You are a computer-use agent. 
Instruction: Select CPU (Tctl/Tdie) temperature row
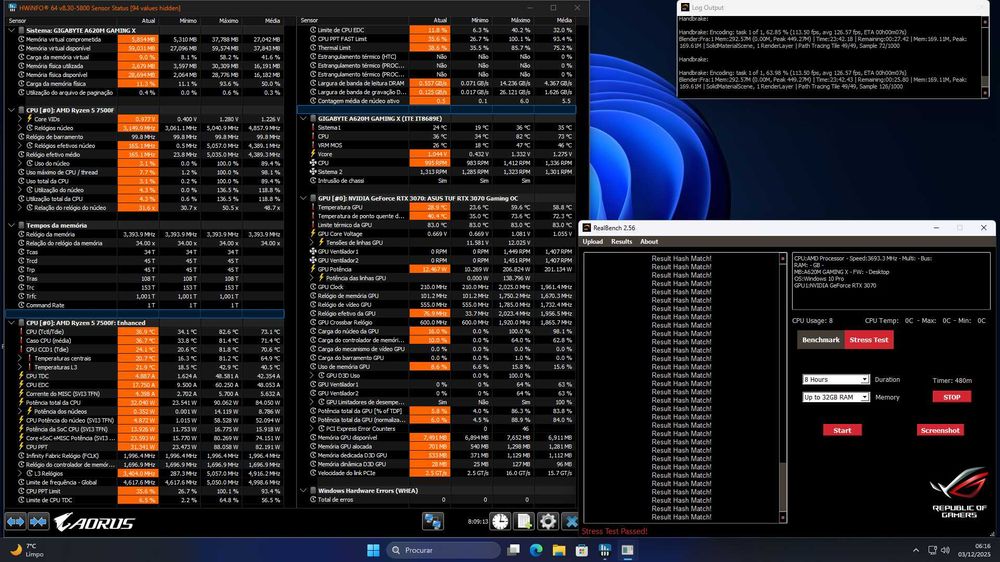[145, 332]
